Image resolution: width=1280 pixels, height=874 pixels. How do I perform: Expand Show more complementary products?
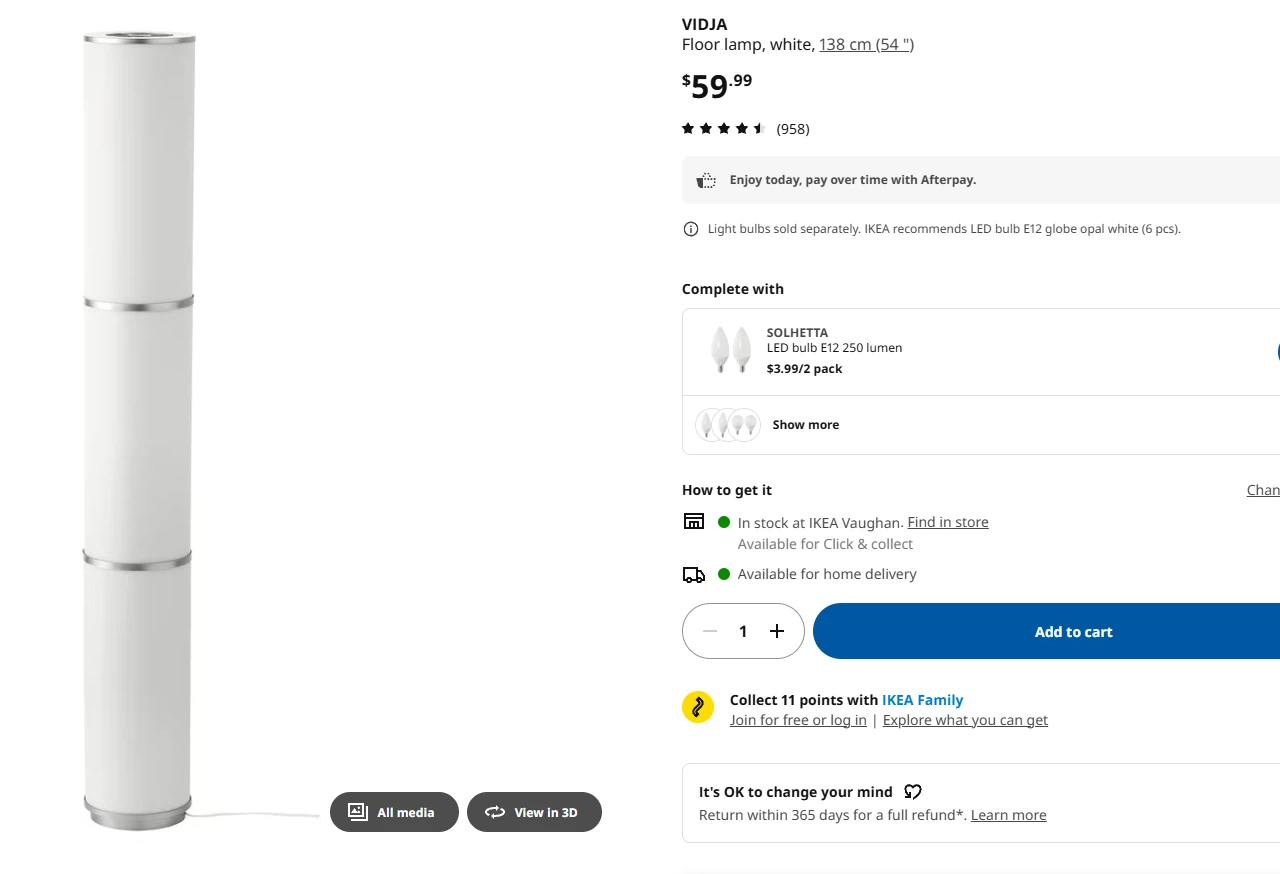(805, 425)
